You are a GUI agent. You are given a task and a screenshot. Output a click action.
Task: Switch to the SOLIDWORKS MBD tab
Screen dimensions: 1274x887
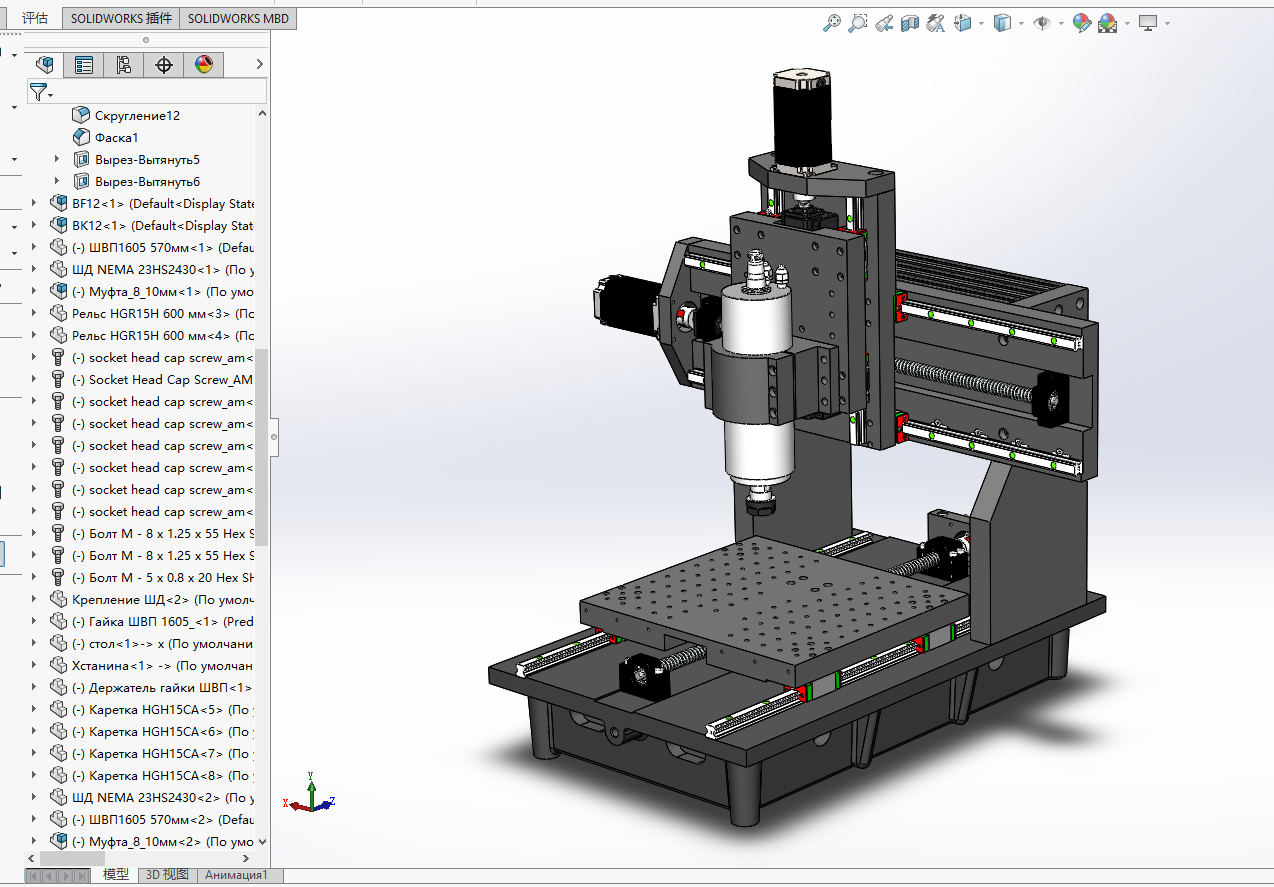click(239, 18)
